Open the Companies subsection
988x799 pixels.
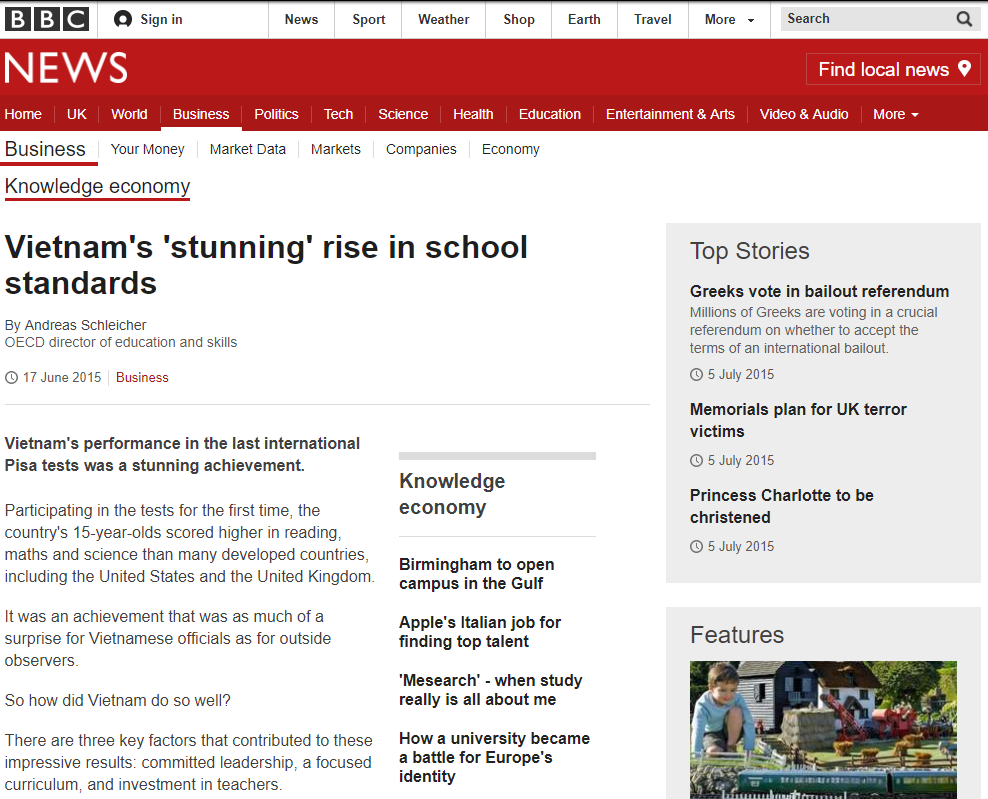point(422,149)
